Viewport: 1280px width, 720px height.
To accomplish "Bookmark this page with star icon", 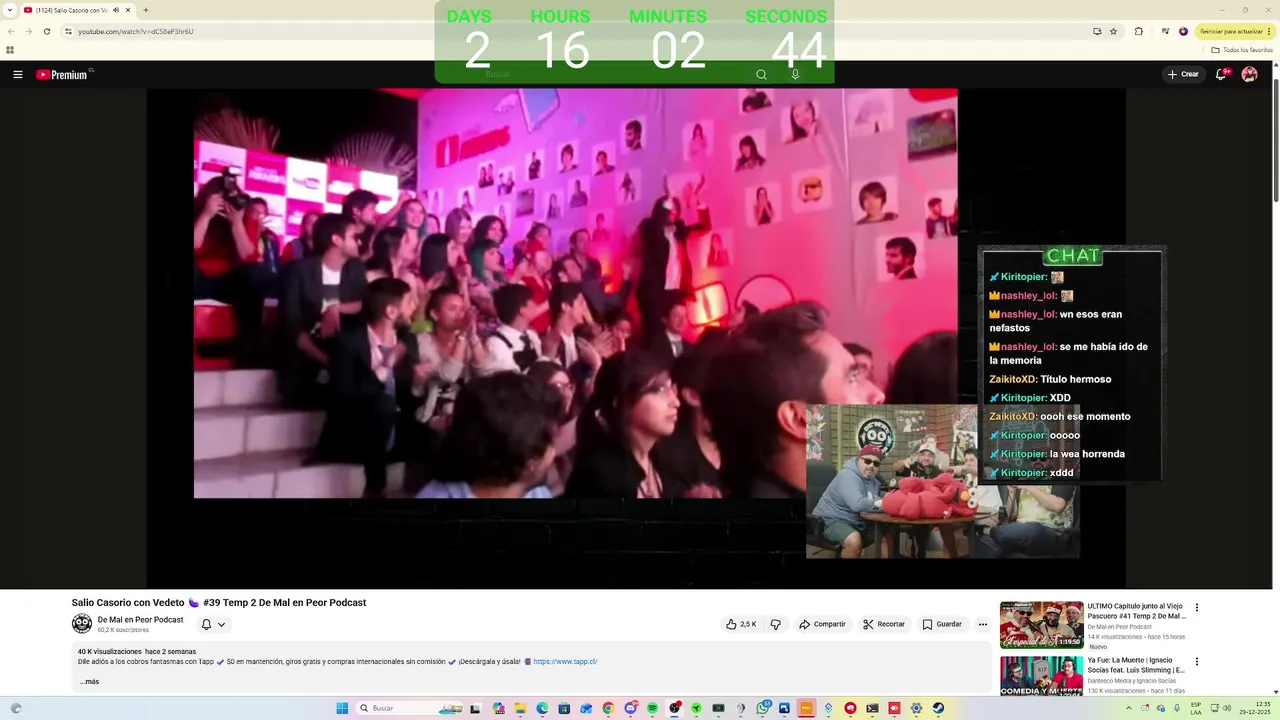I will coord(1113,31).
